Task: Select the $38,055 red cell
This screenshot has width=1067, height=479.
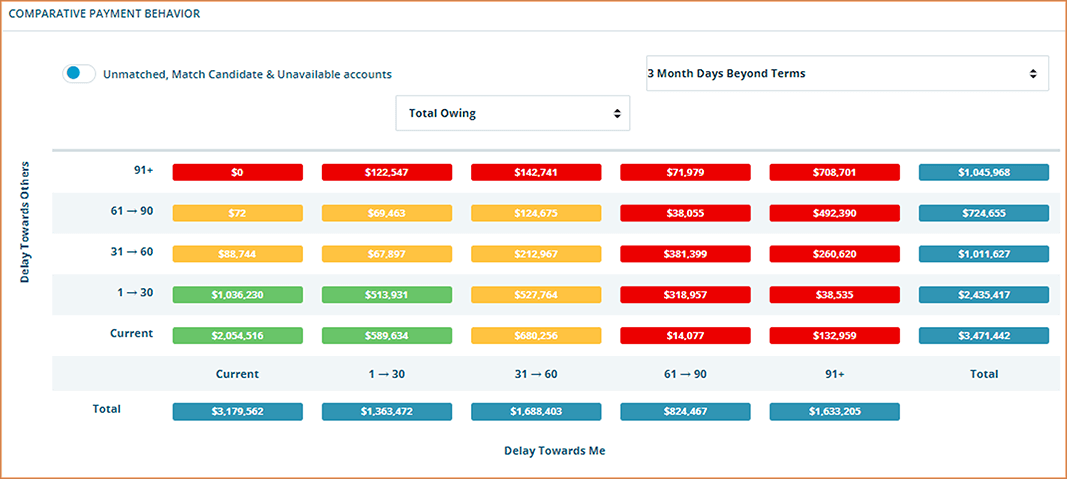Action: pos(685,213)
